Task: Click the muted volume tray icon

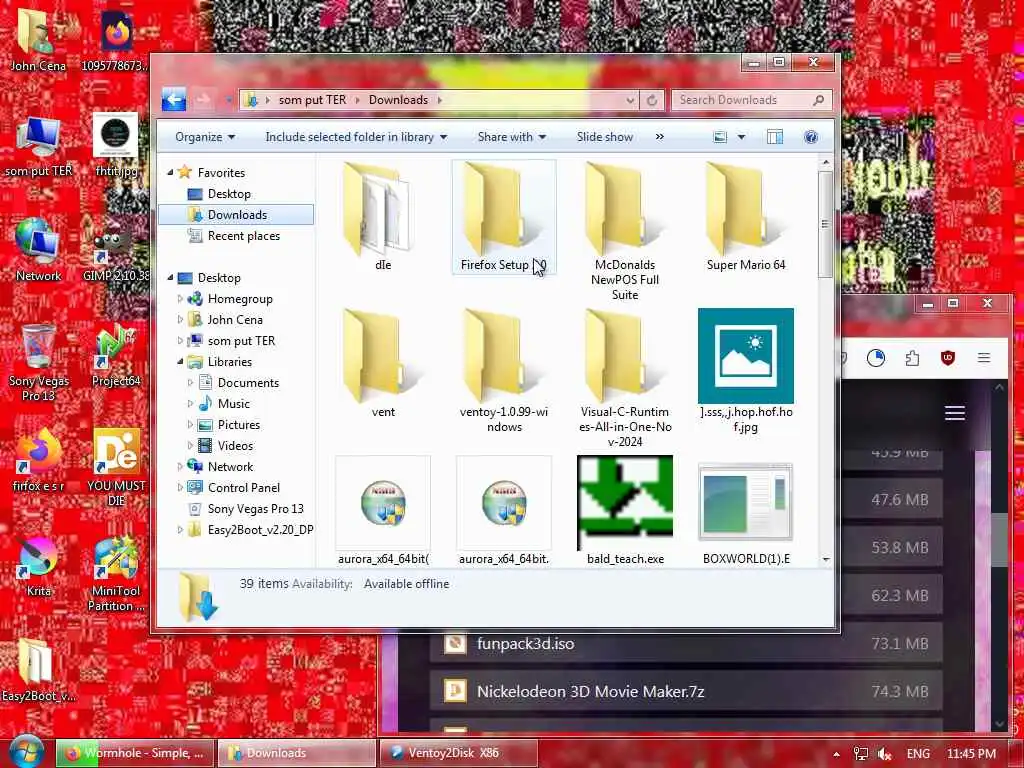Action: pos(885,754)
